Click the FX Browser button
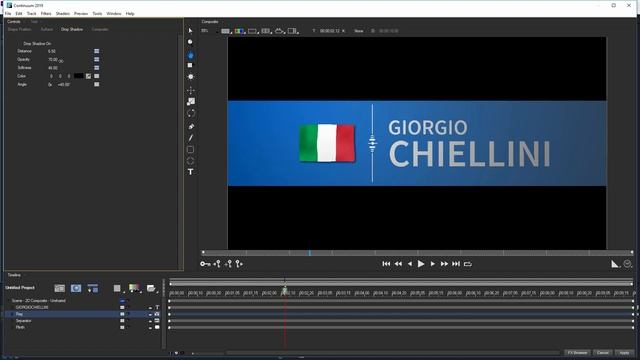This screenshot has height=360, width=640. click(578, 353)
